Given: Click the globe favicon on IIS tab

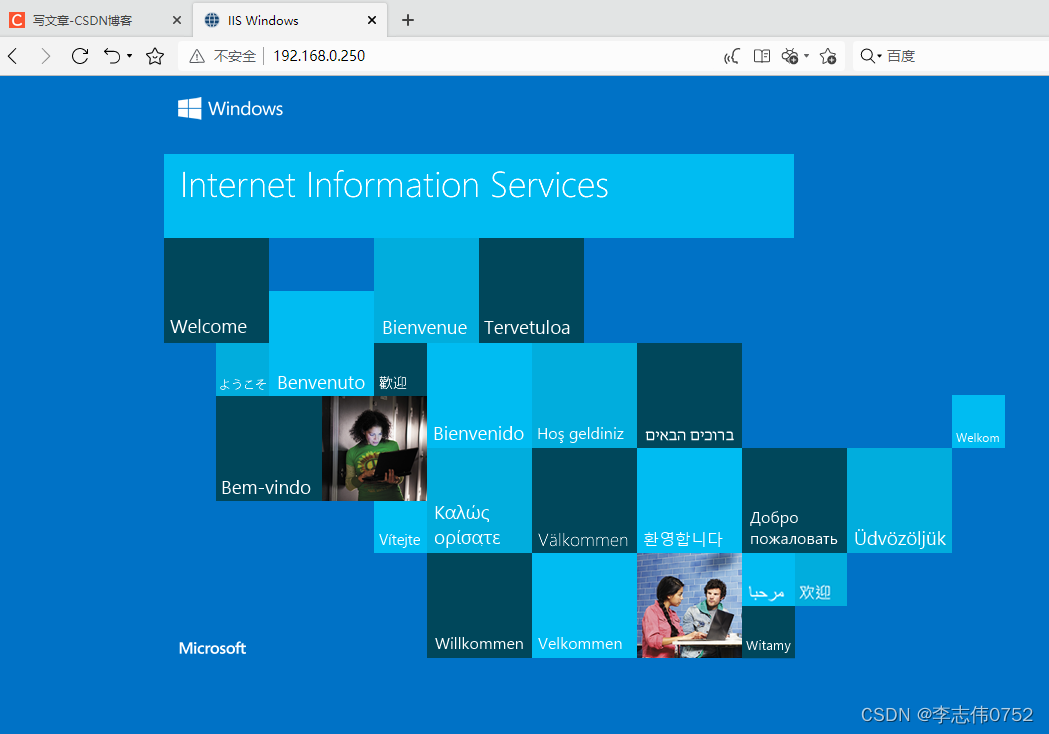Looking at the screenshot, I should tap(211, 21).
